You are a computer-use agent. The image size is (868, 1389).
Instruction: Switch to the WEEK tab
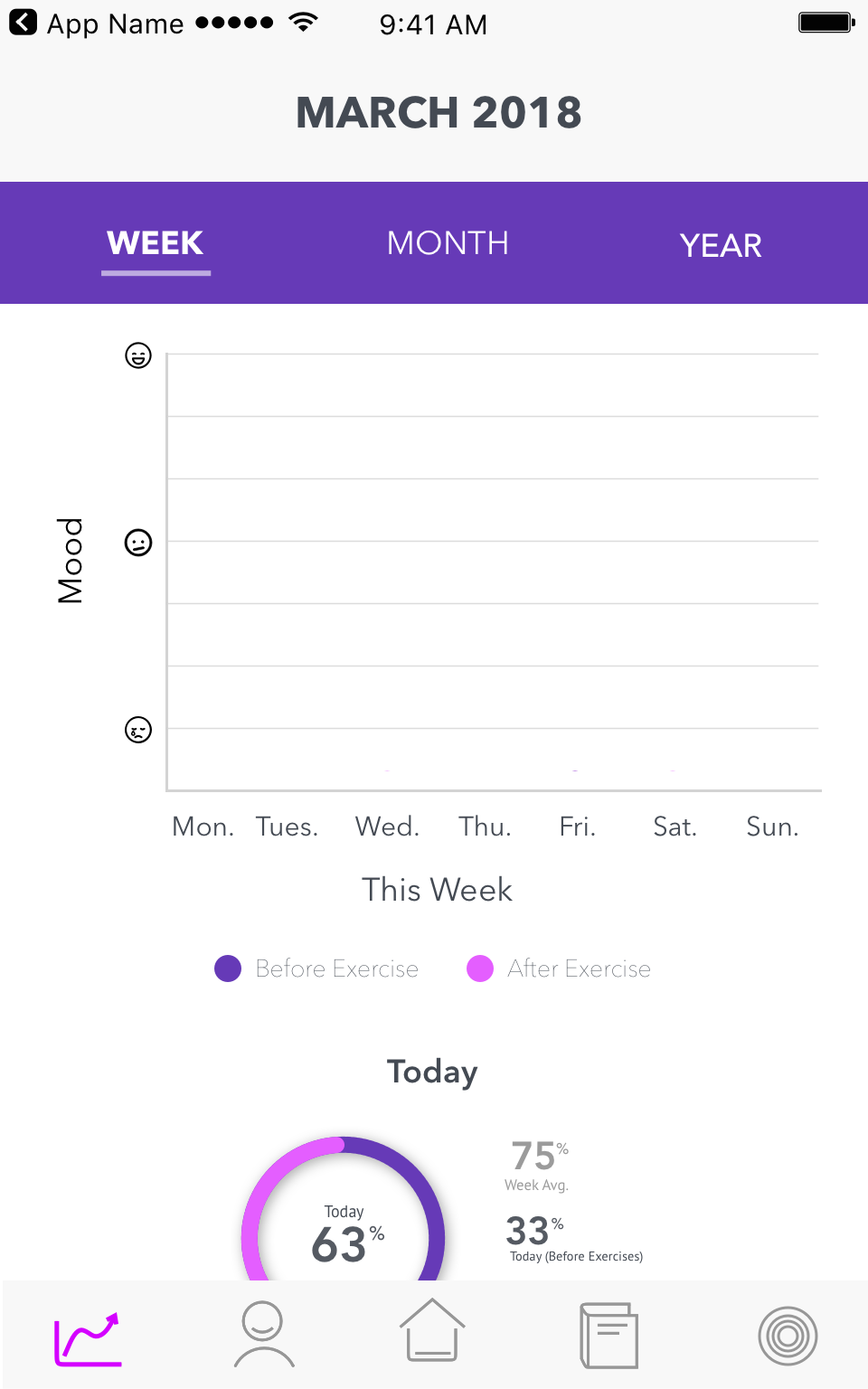(156, 243)
